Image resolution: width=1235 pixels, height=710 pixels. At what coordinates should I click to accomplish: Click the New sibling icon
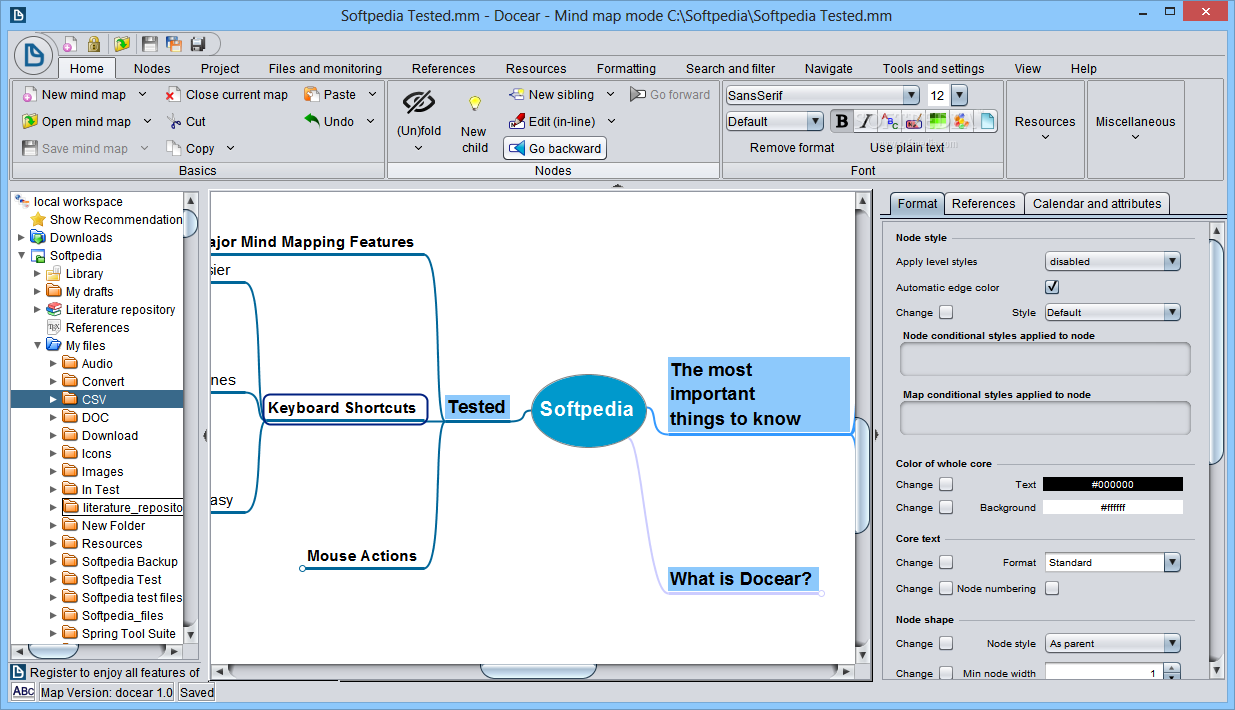click(x=517, y=94)
